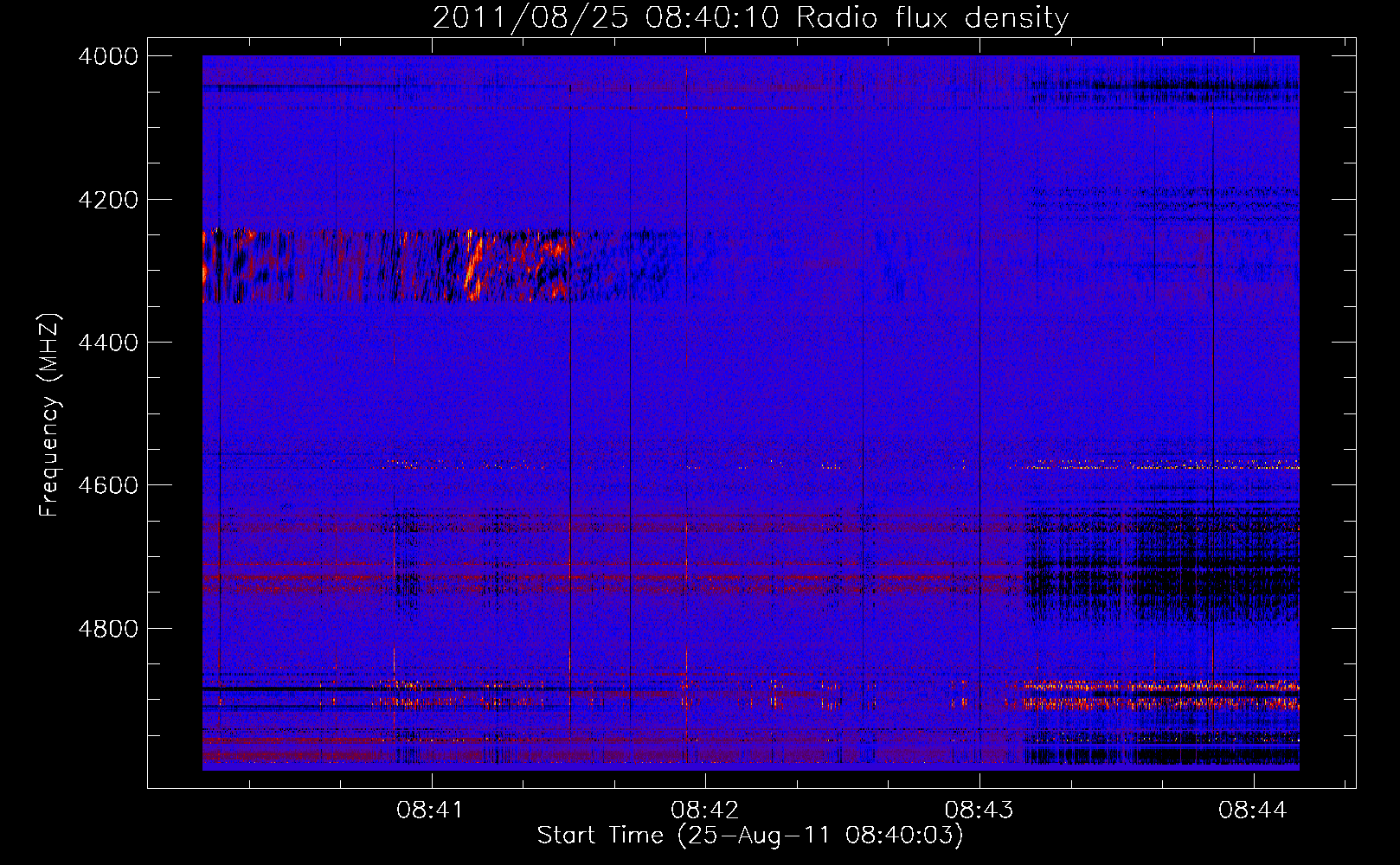The width and height of the screenshot is (1400, 865).
Task: Click the 4000 frequency tick label
Action: point(108,56)
